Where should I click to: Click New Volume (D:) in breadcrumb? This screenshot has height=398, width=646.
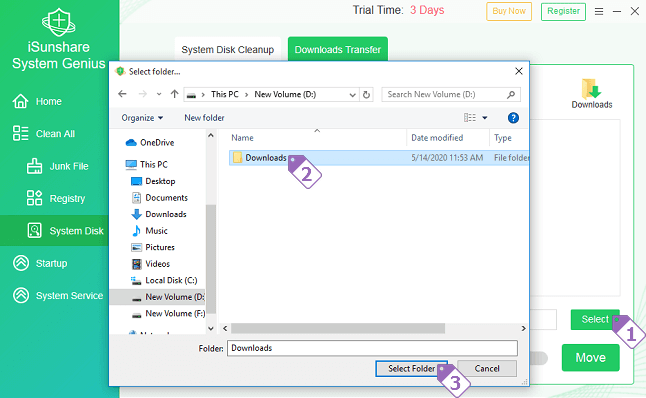[x=285, y=94]
